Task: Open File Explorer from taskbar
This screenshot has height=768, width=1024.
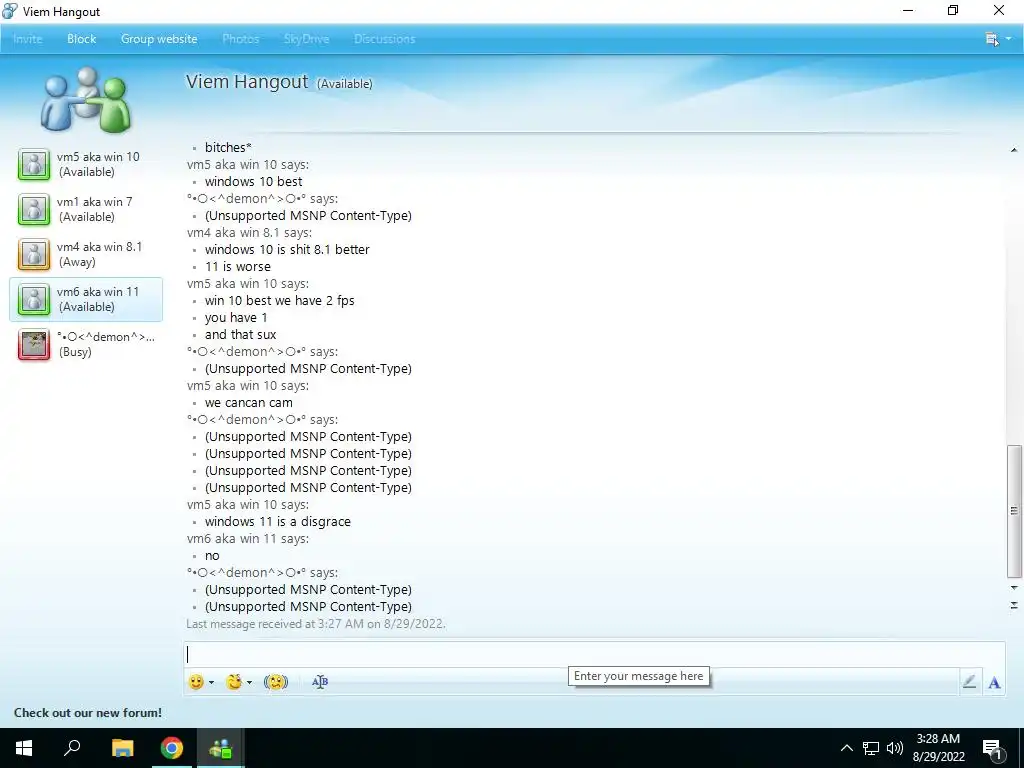Action: pos(122,748)
